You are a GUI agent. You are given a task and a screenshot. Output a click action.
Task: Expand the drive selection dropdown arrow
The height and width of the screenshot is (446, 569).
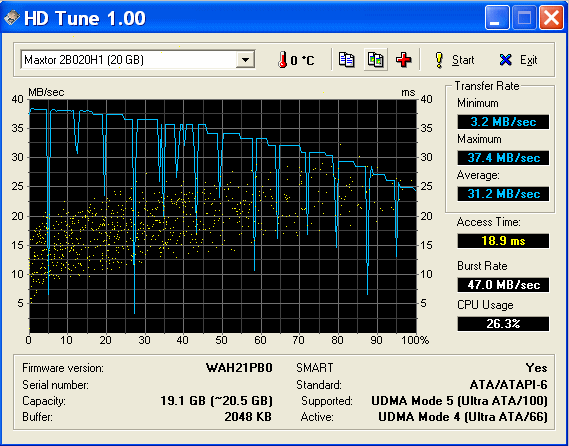245,60
